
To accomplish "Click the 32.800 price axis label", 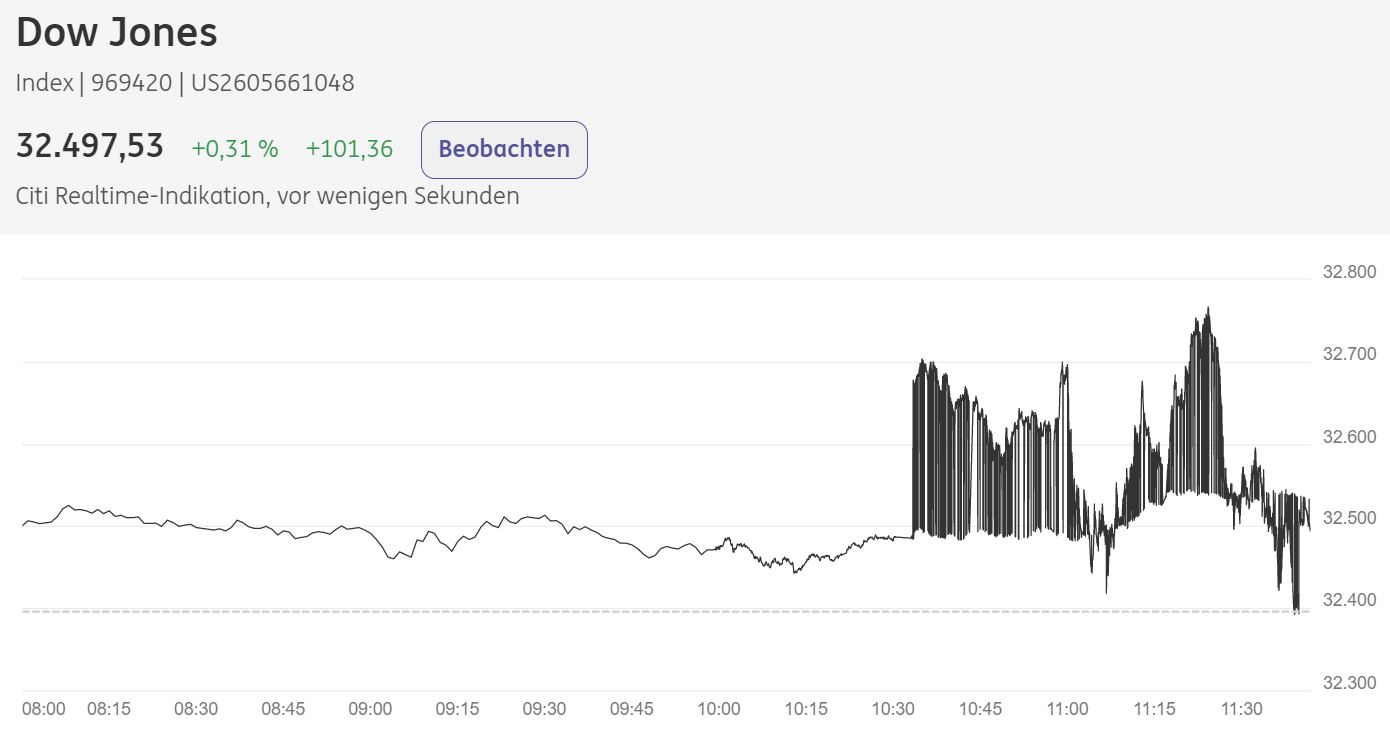I will click(x=1350, y=271).
